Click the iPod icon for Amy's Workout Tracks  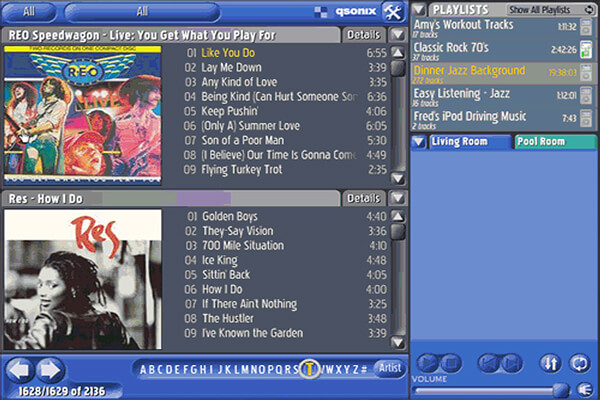586,27
